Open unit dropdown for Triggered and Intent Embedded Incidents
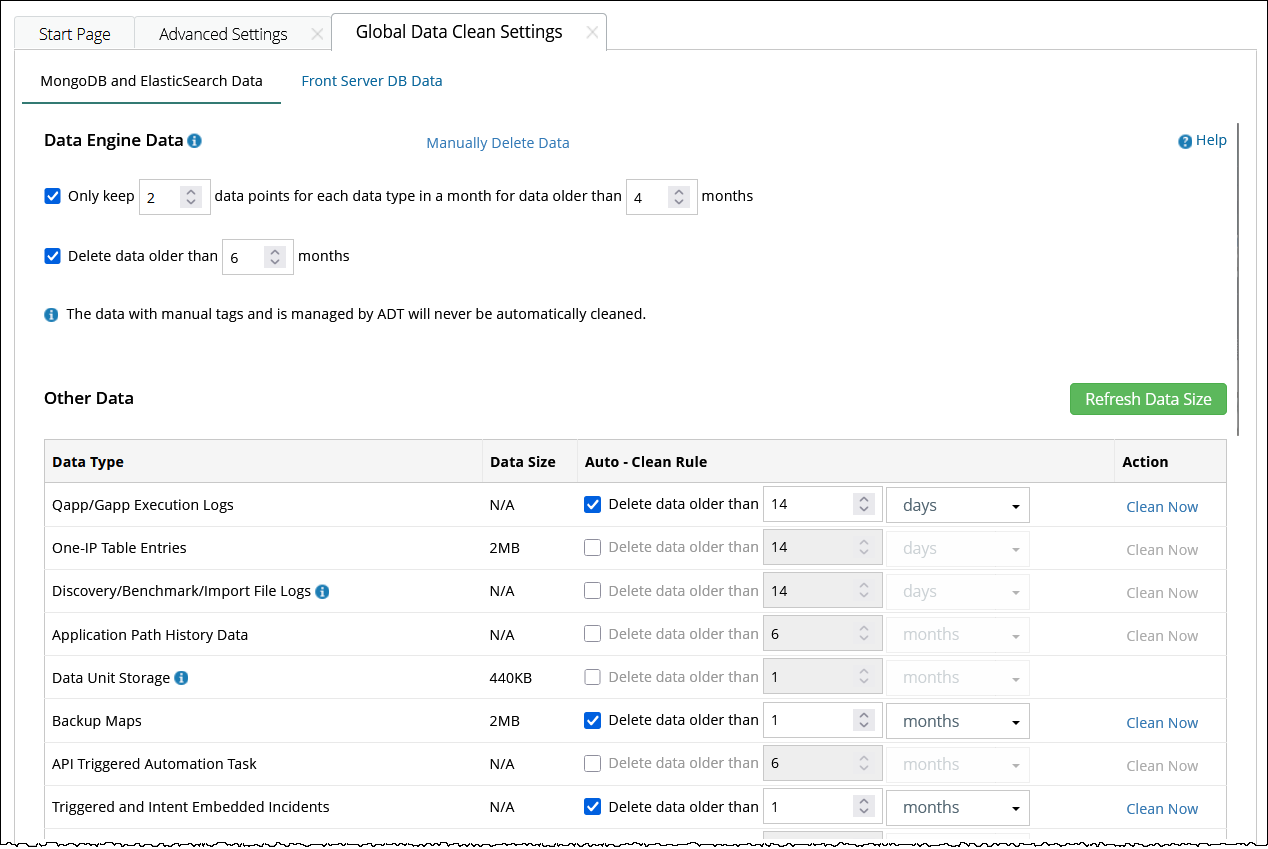The height and width of the screenshot is (849, 1268). tap(957, 808)
